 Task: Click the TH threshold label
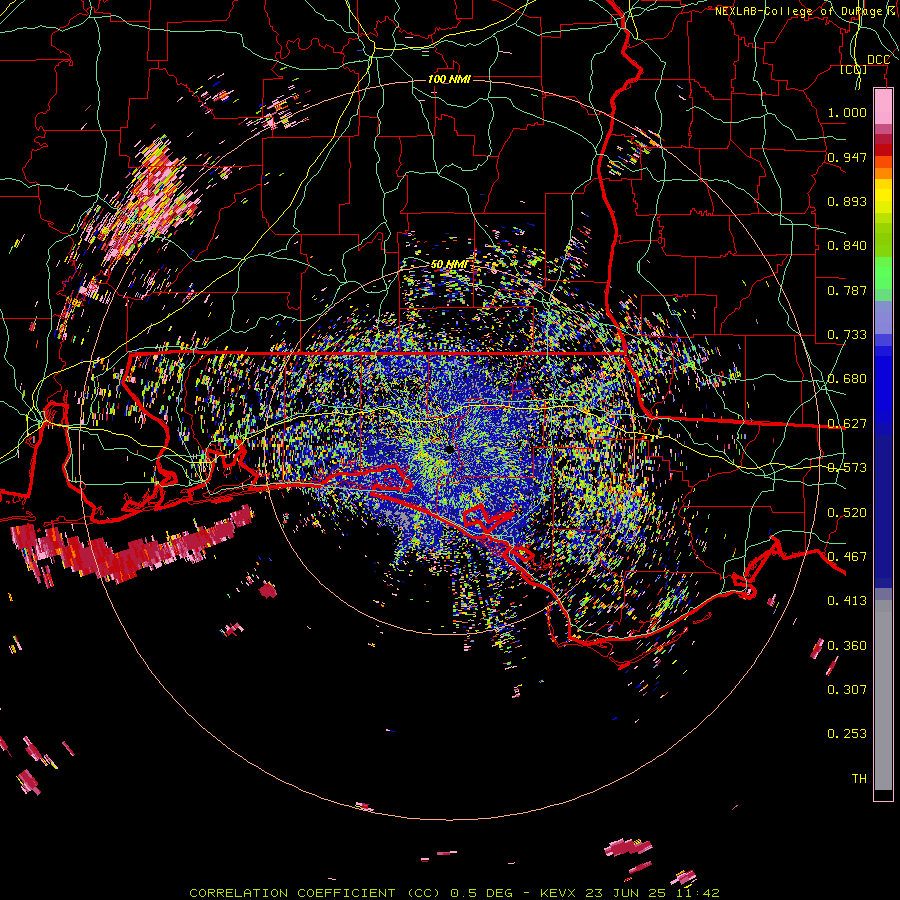[859, 779]
